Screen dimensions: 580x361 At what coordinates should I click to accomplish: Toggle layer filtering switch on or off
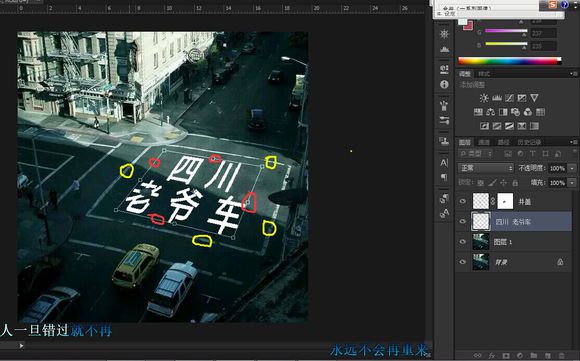point(574,152)
